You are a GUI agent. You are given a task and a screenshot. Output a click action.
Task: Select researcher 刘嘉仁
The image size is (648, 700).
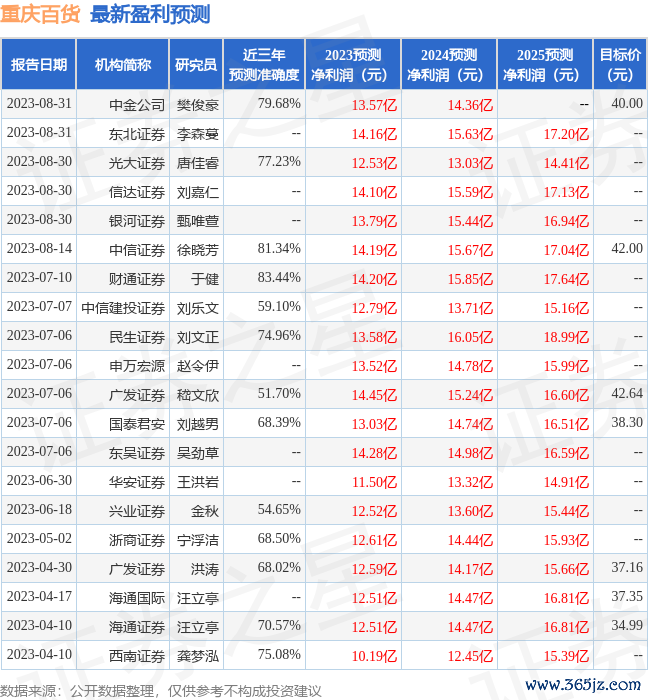tap(198, 192)
